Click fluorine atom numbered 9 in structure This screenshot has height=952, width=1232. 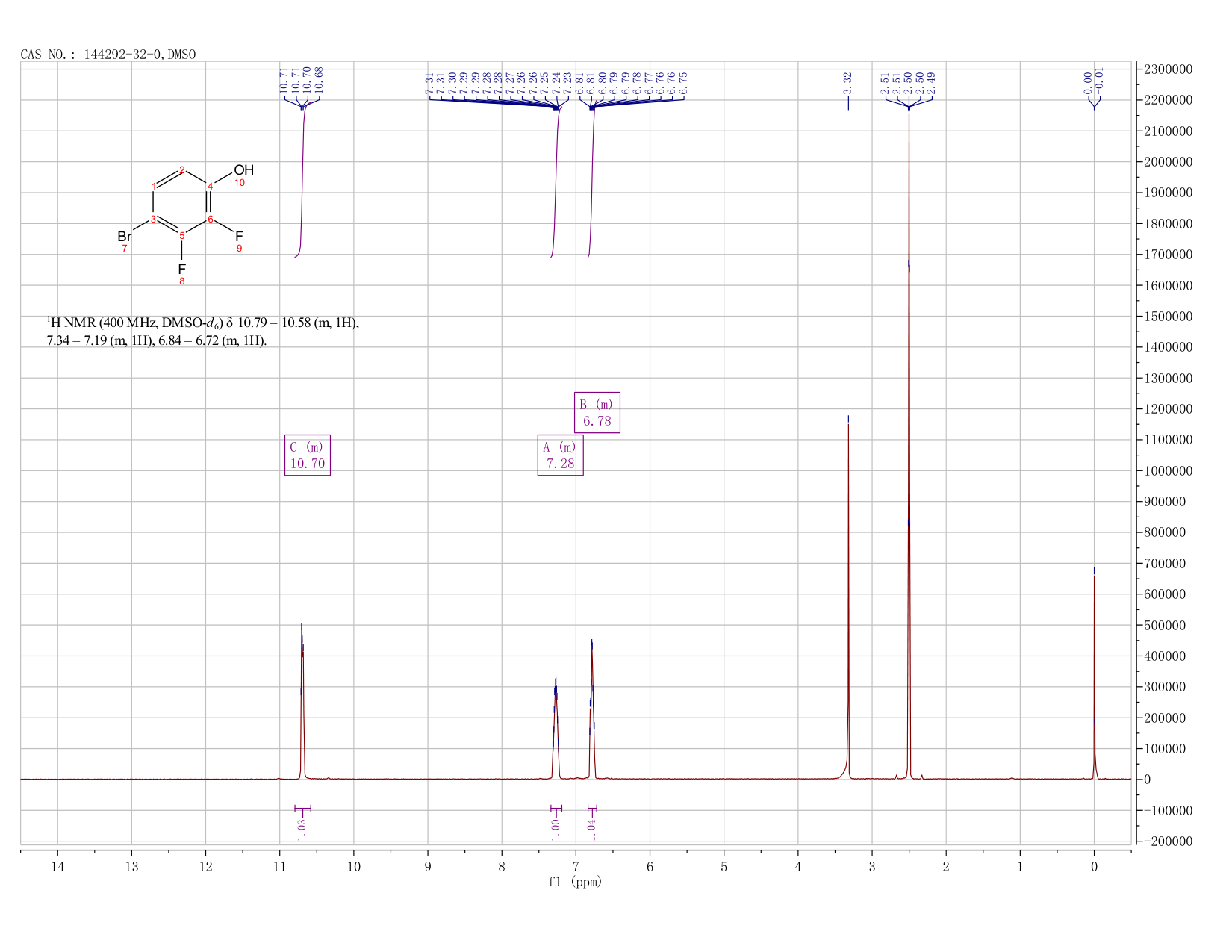pos(239,237)
